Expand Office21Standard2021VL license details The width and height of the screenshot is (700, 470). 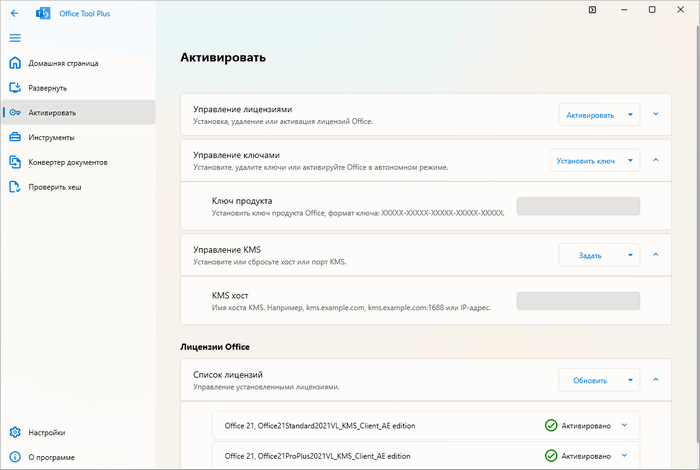[x=624, y=425]
